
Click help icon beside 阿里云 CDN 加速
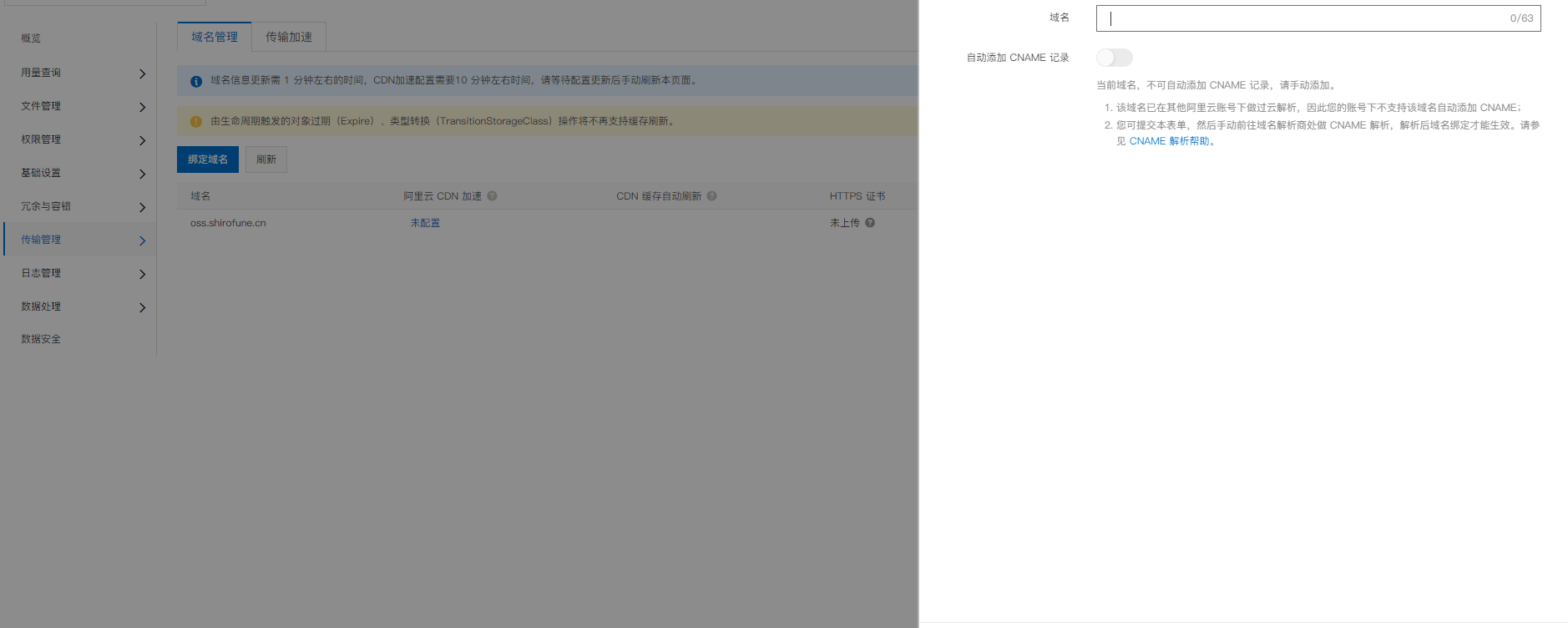pyautogui.click(x=492, y=196)
